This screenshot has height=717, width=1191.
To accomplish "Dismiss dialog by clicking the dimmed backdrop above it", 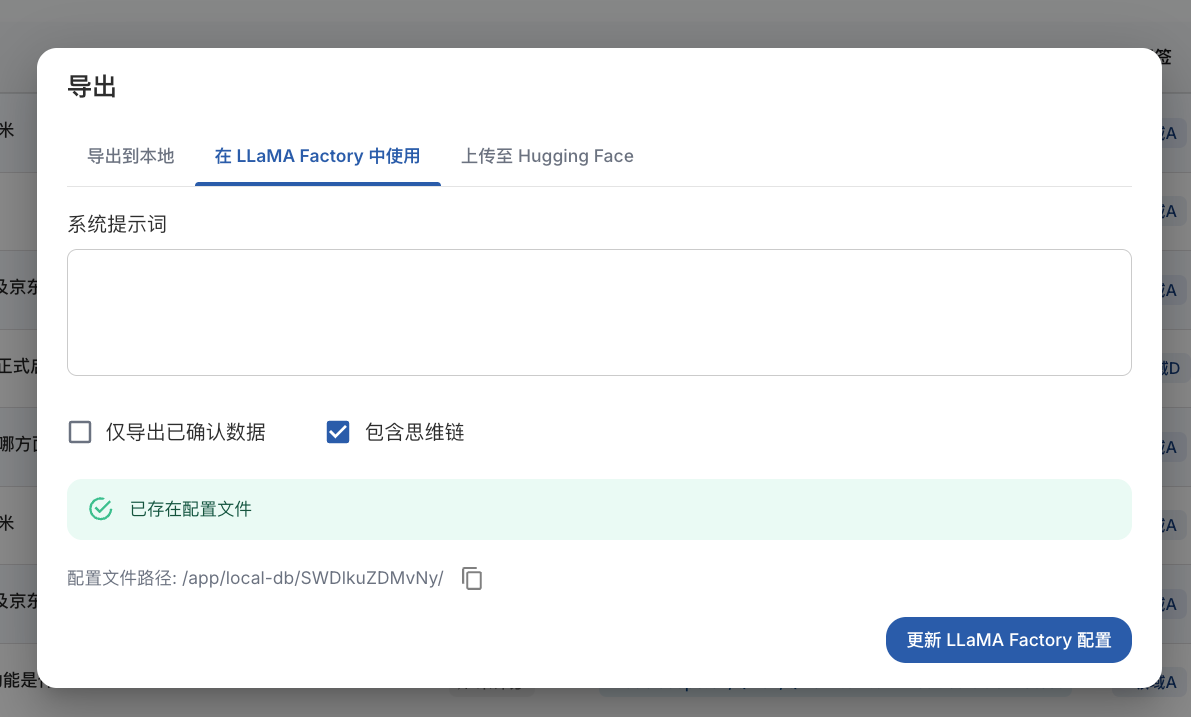I will [x=600, y=22].
